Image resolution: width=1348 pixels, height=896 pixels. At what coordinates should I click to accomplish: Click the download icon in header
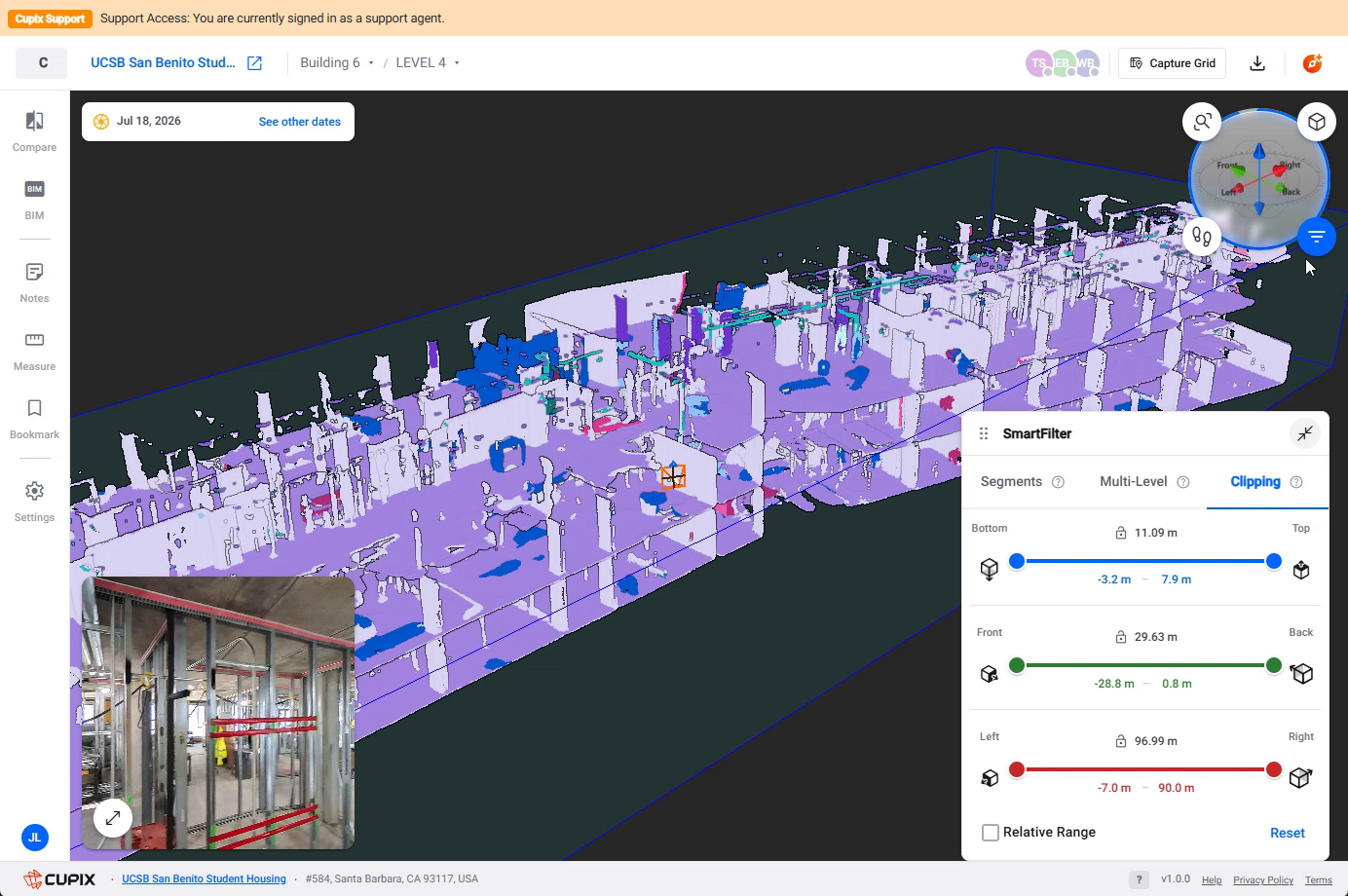(x=1257, y=63)
